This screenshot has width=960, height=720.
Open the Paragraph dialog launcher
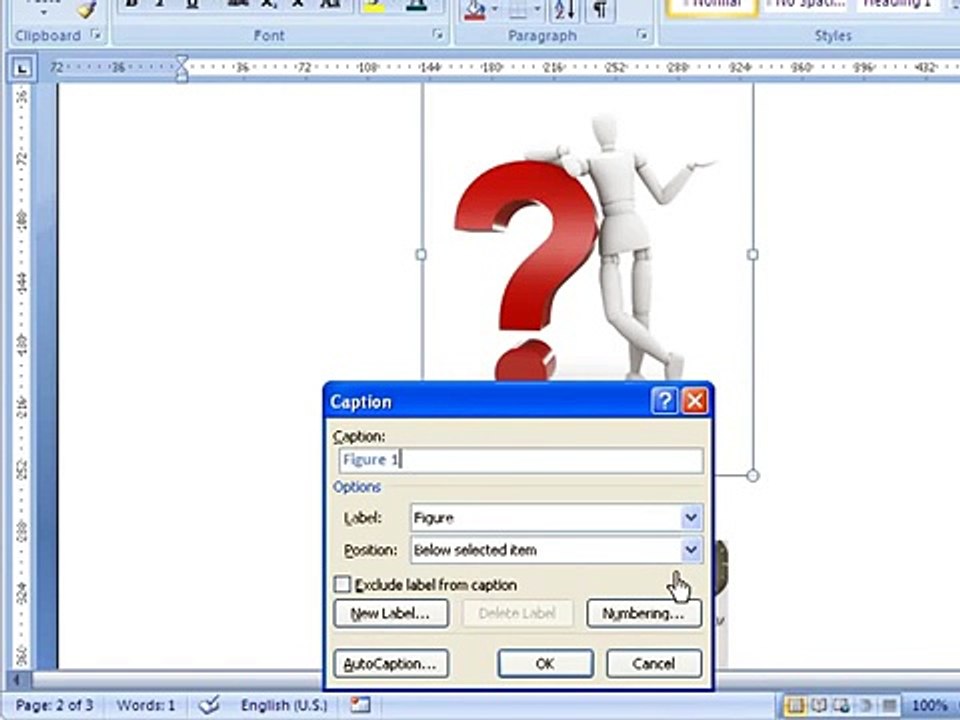[642, 35]
